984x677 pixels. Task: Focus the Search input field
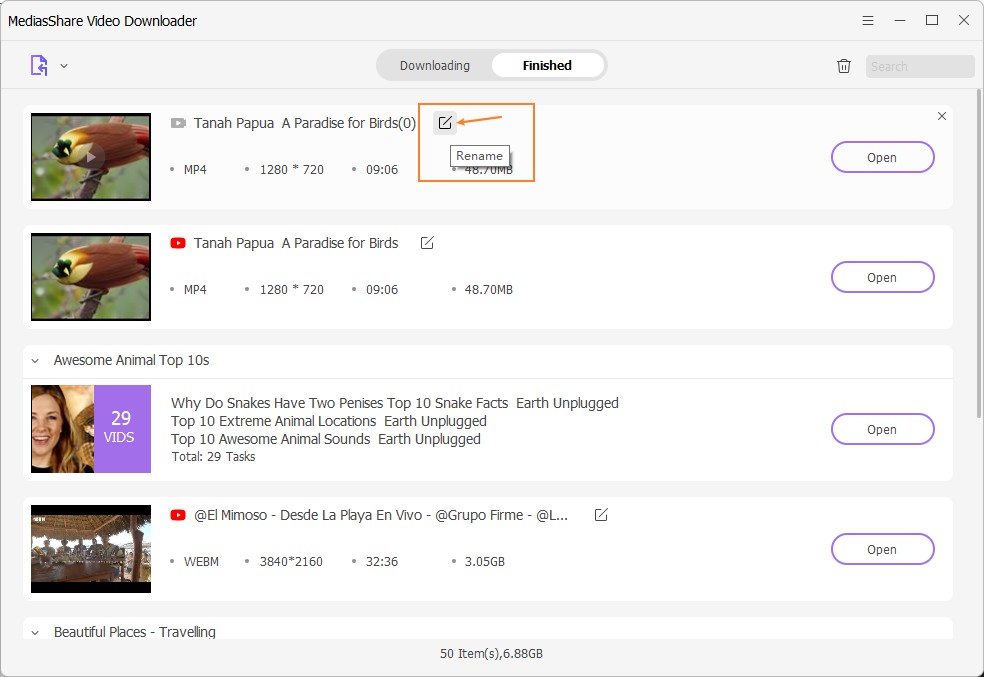click(919, 67)
